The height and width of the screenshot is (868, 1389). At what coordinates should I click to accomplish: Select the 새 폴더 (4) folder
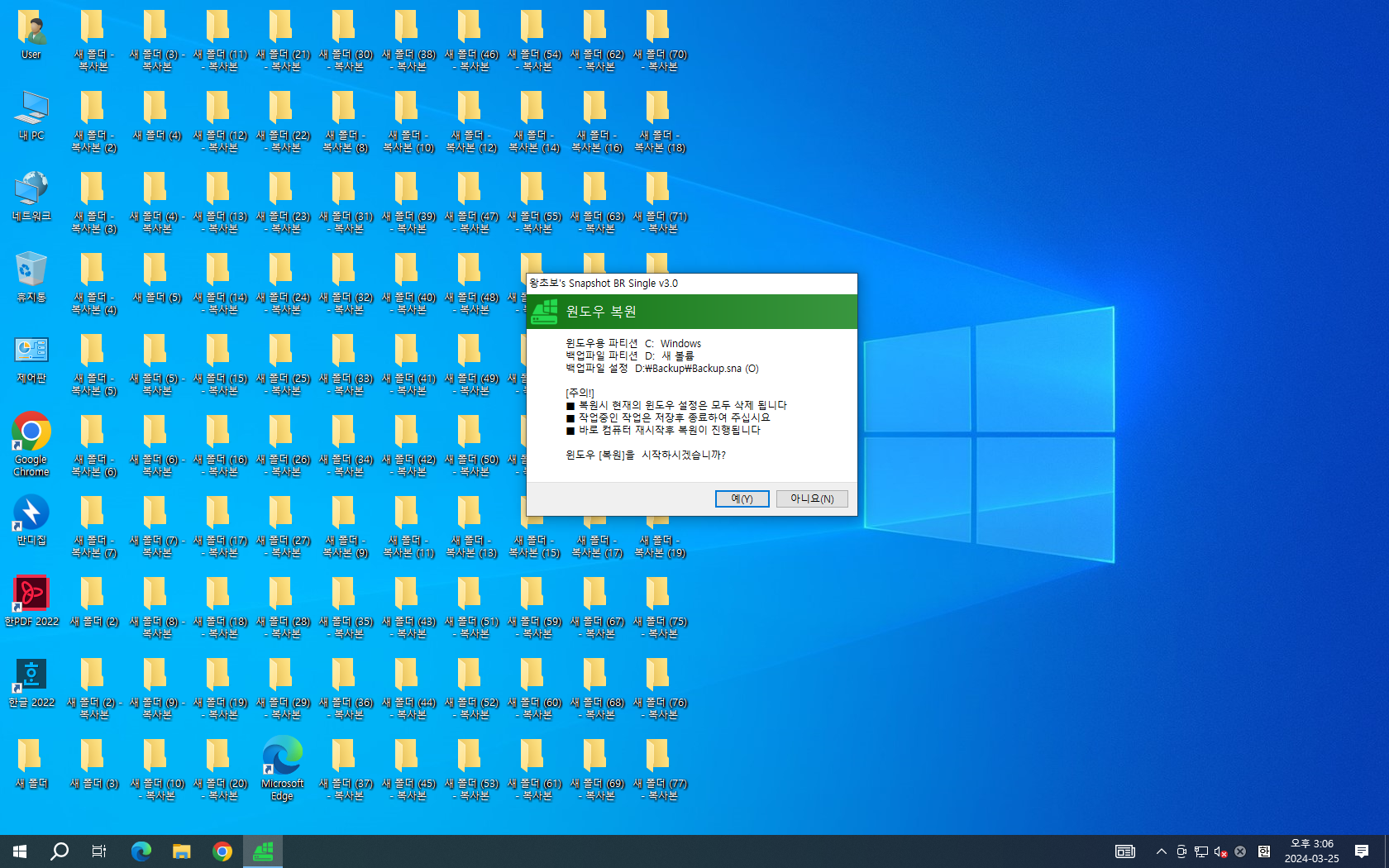(x=157, y=117)
